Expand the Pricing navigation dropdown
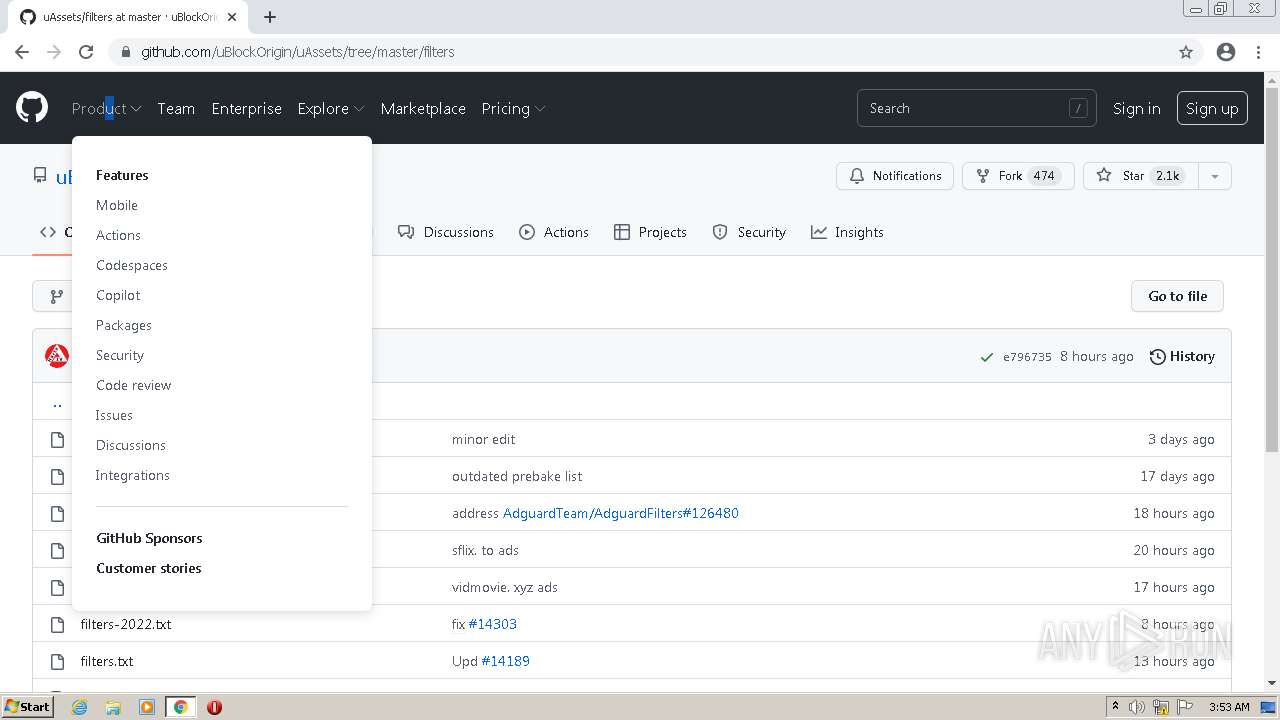1280x720 pixels. tap(513, 108)
